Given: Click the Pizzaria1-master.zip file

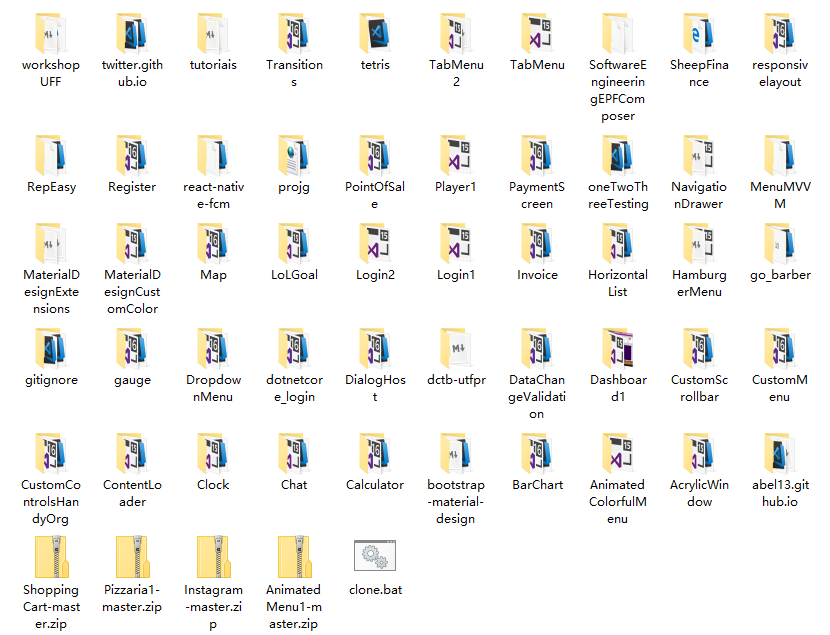Looking at the screenshot, I should (132, 558).
